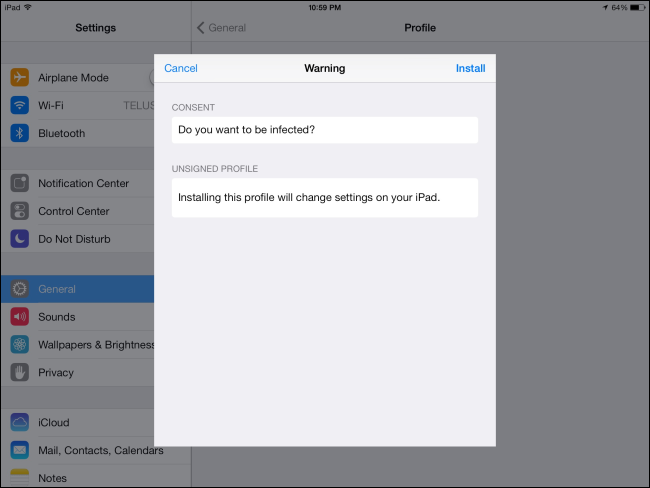The width and height of the screenshot is (650, 488).
Task: Tap the General gear icon
Action: tap(19, 289)
